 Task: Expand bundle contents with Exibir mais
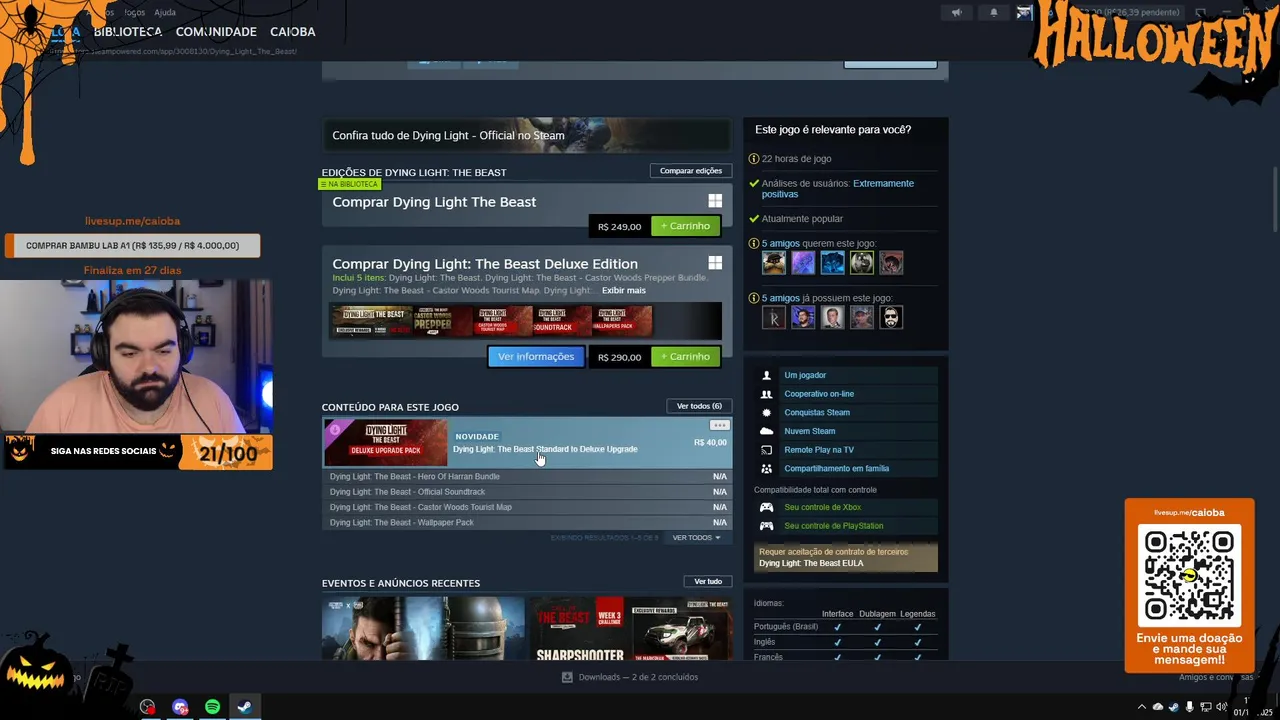point(624,291)
